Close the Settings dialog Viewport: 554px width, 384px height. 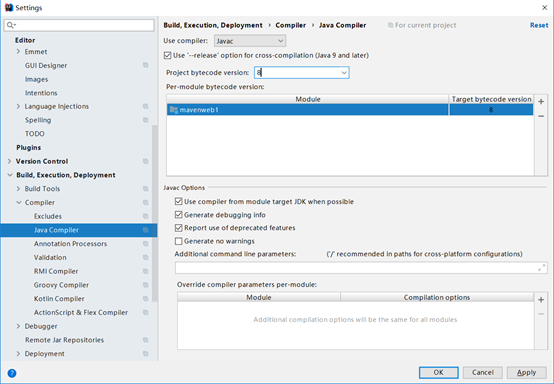544,7
